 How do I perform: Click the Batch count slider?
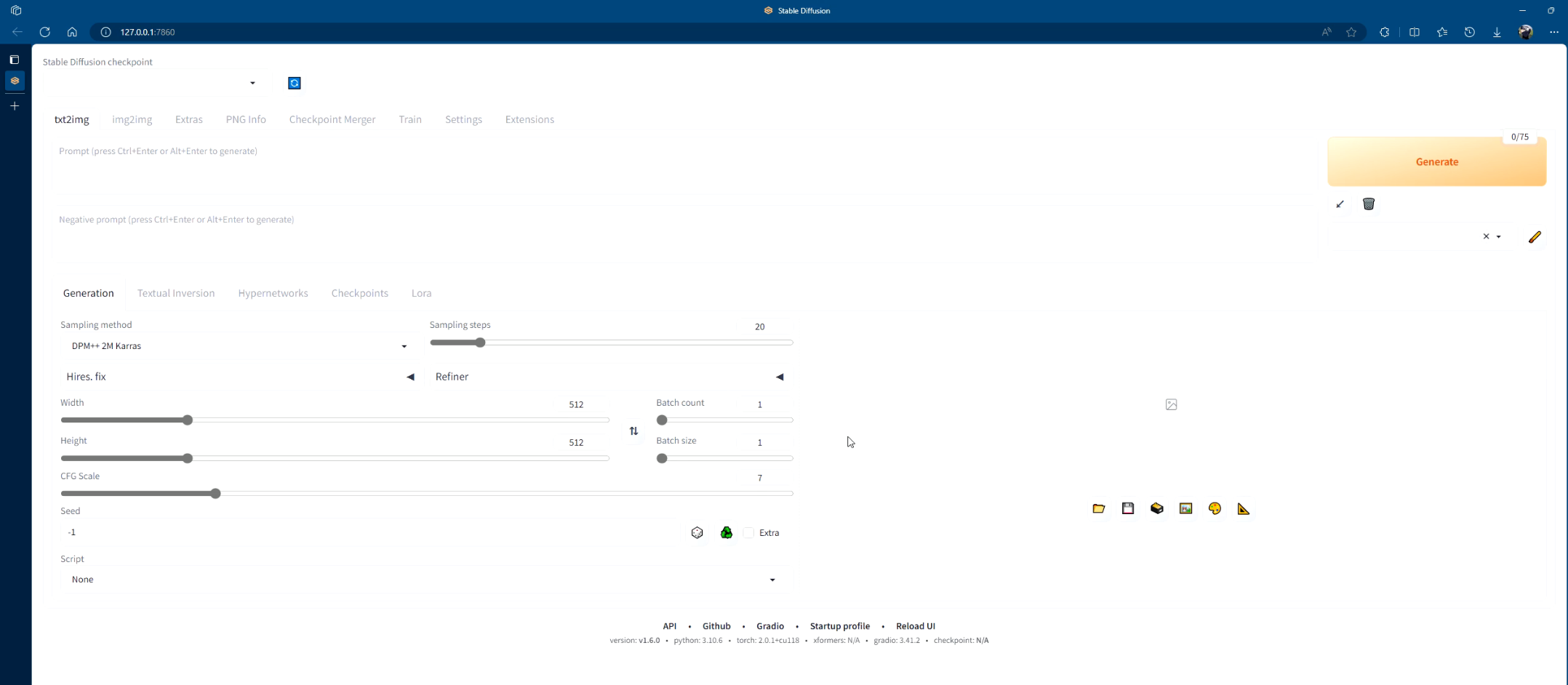tap(725, 420)
